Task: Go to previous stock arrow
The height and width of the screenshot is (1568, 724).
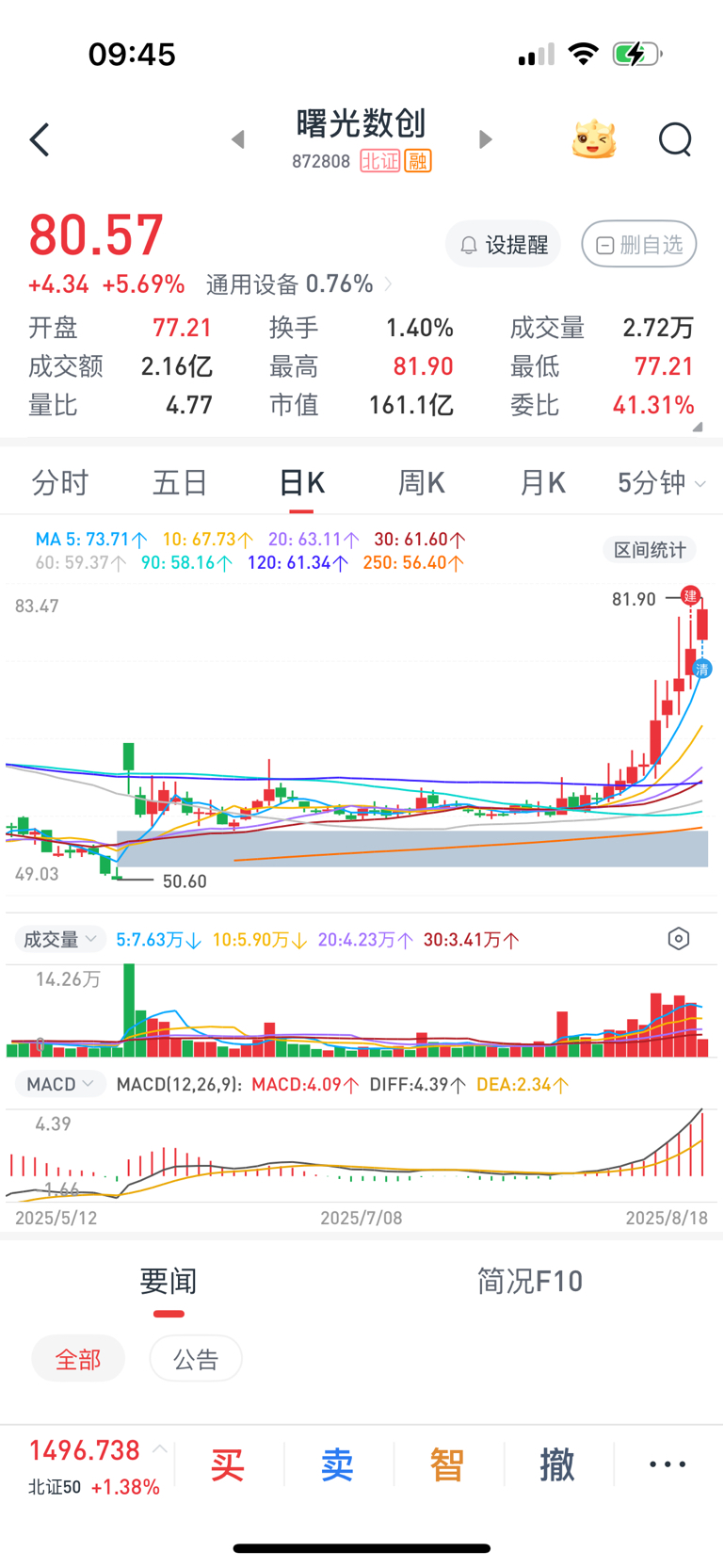Action: [x=238, y=139]
